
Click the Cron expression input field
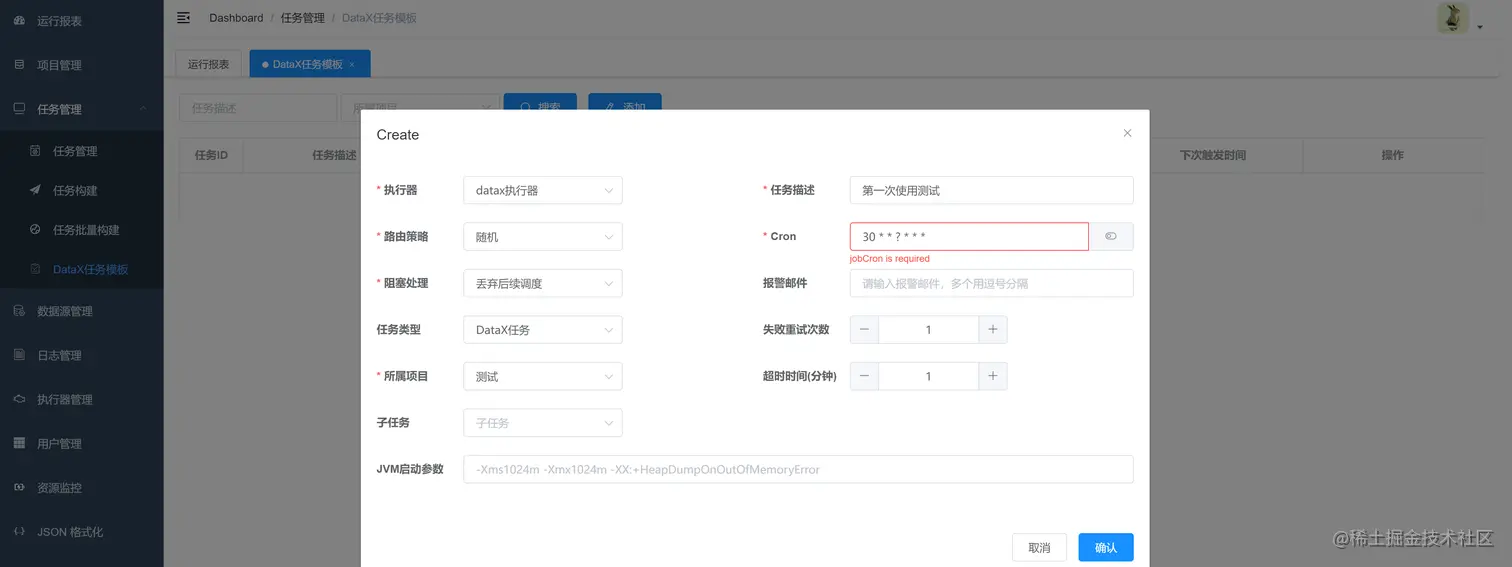pos(969,236)
